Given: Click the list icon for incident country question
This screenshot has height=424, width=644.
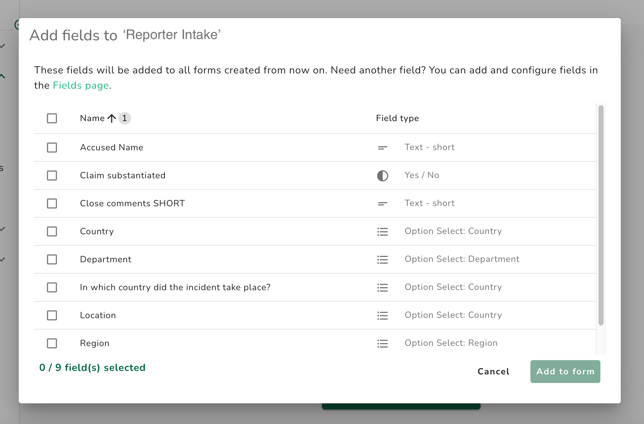Looking at the screenshot, I should [x=382, y=288].
